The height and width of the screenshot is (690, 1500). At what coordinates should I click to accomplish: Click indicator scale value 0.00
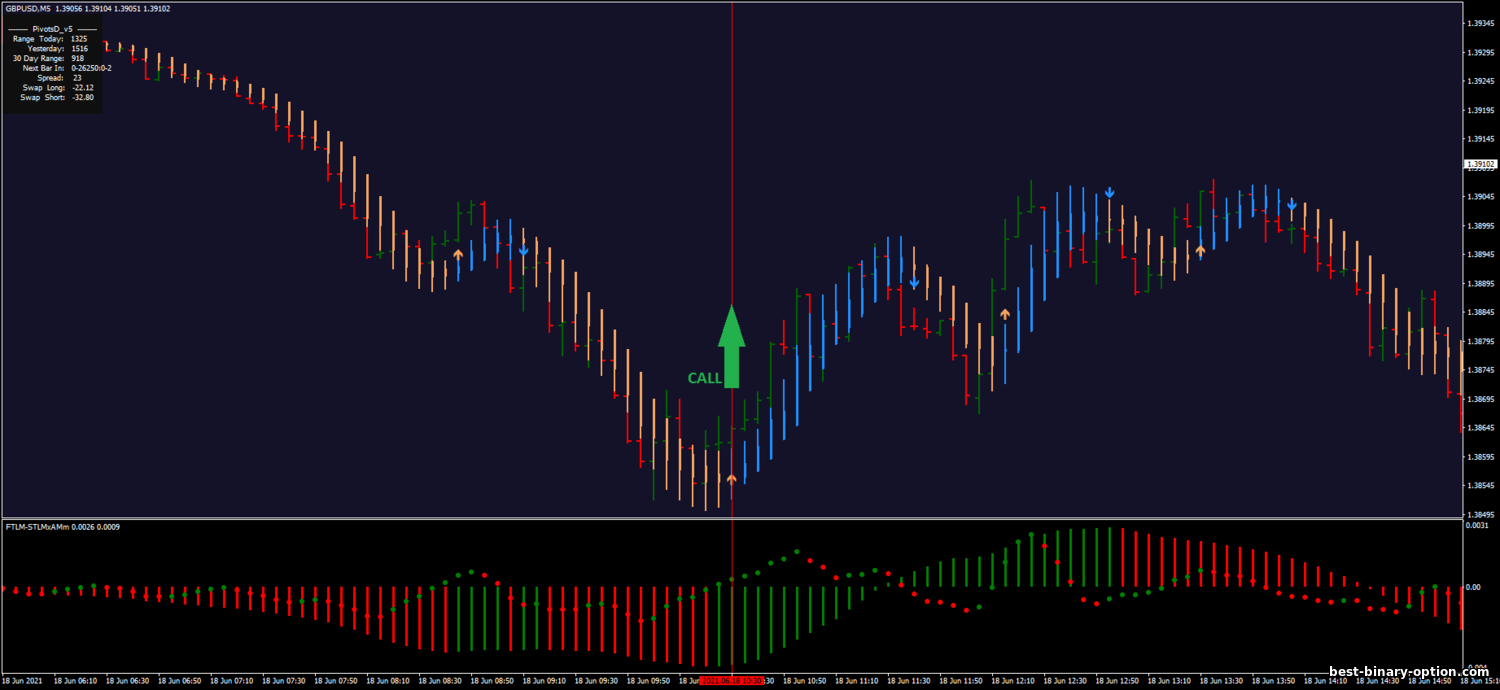(x=1474, y=587)
